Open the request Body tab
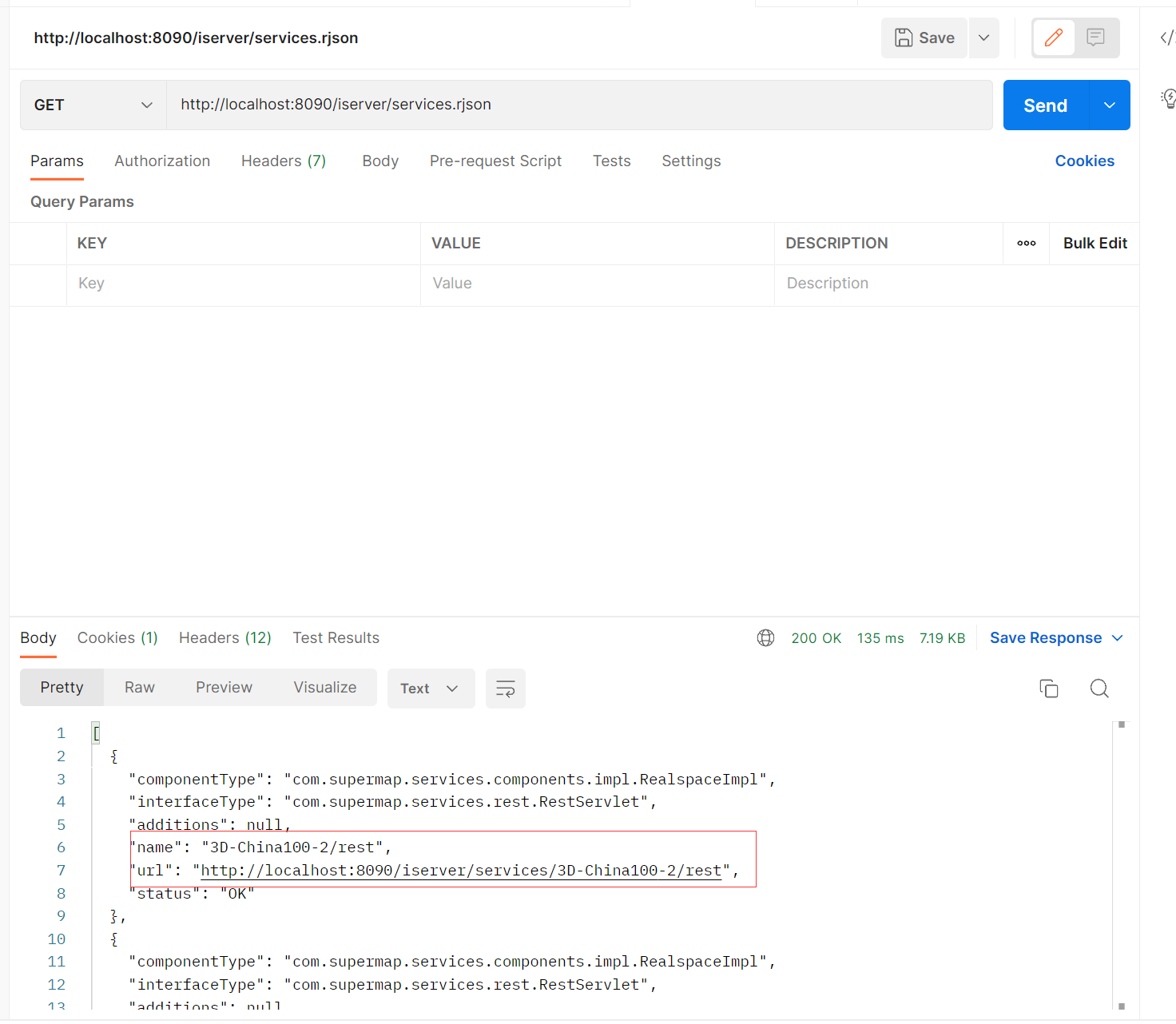This screenshot has width=1176, height=1024. [x=380, y=161]
